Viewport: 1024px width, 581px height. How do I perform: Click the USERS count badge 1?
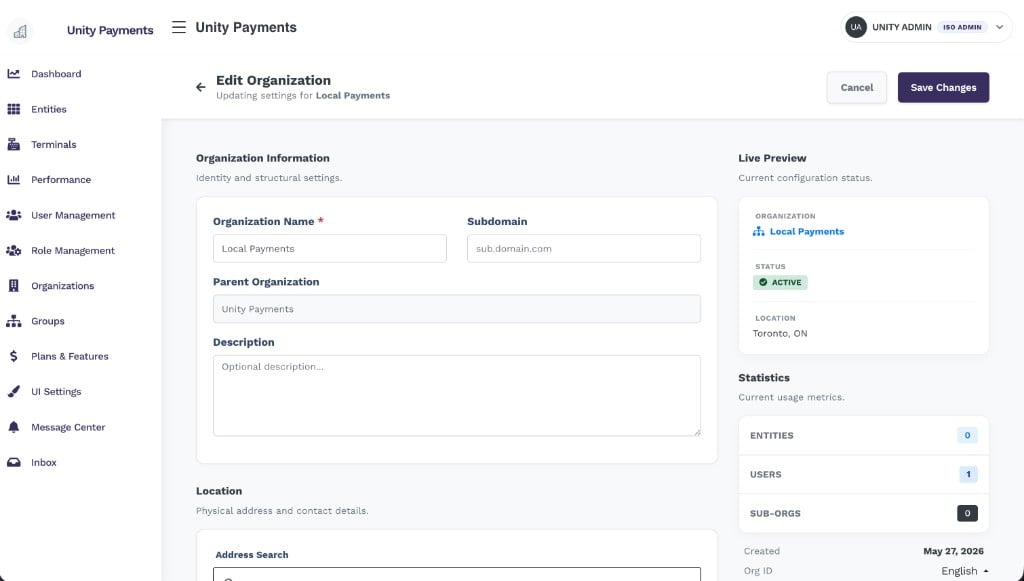click(968, 475)
